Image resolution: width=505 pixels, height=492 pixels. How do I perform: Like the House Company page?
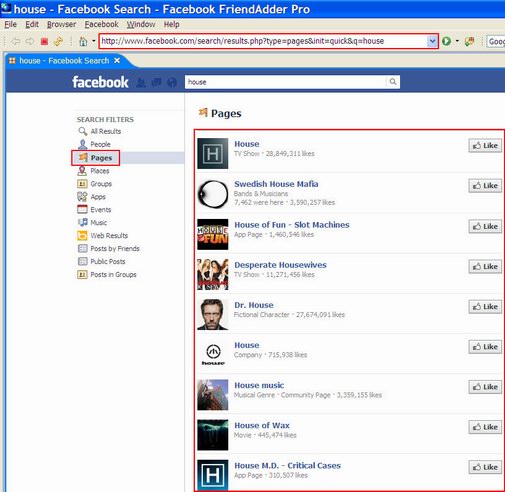coord(485,347)
